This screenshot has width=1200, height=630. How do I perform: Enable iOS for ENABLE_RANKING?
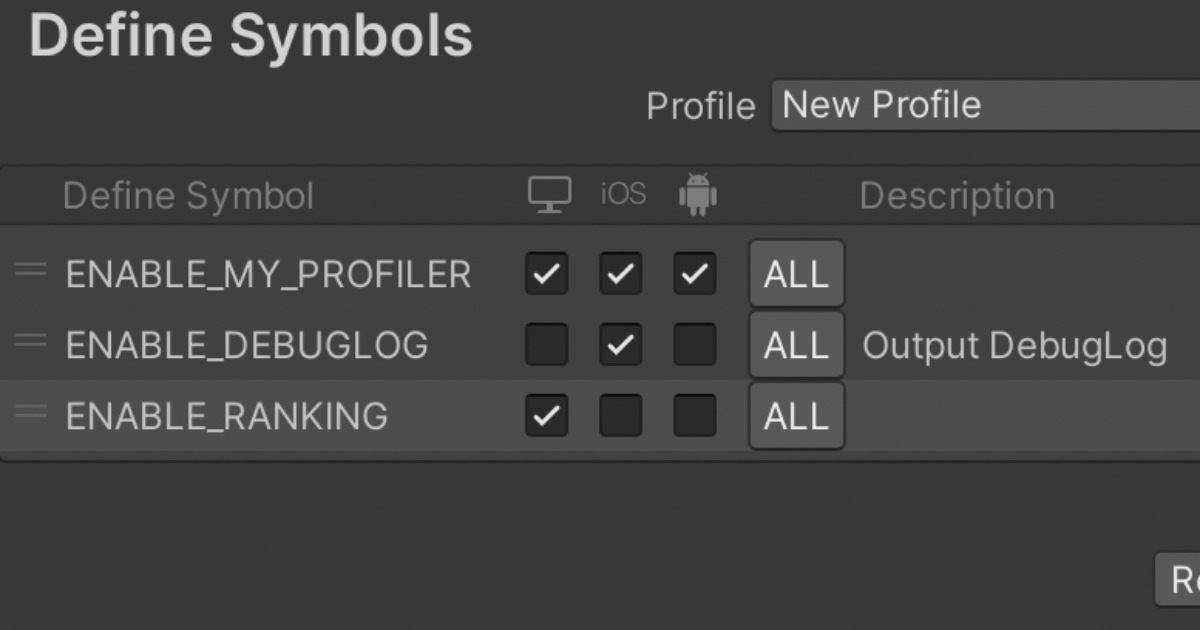click(621, 416)
